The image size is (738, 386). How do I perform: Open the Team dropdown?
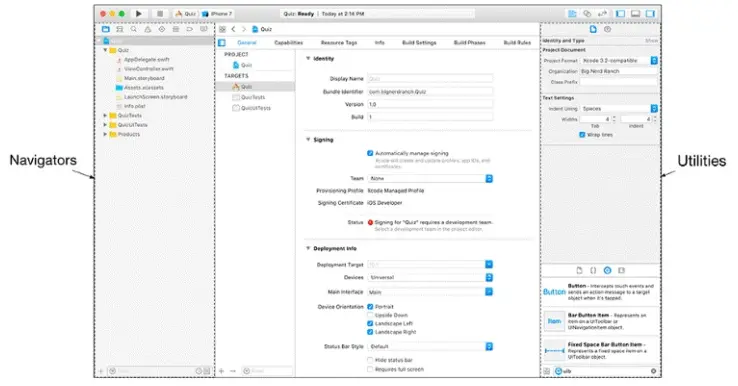pos(430,178)
